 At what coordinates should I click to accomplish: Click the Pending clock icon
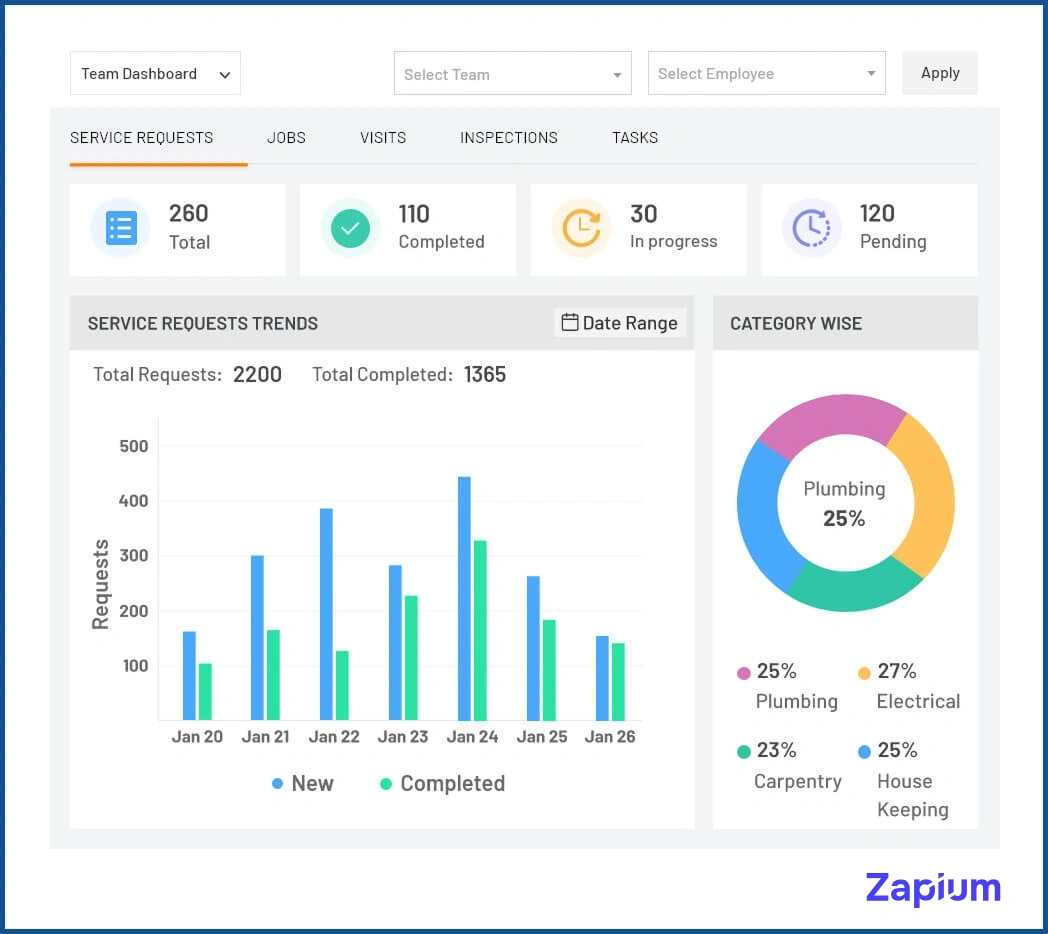coord(811,228)
